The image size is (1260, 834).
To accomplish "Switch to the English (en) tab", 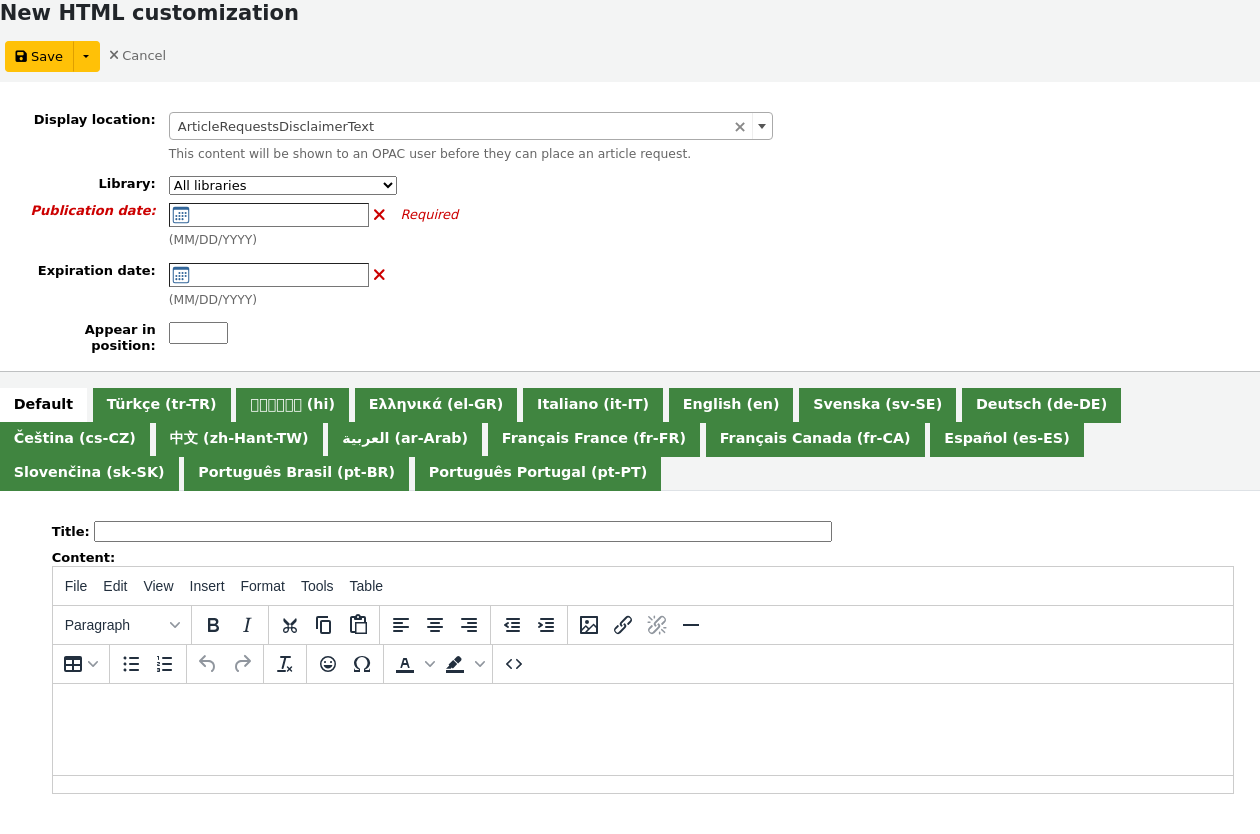I will coord(731,404).
